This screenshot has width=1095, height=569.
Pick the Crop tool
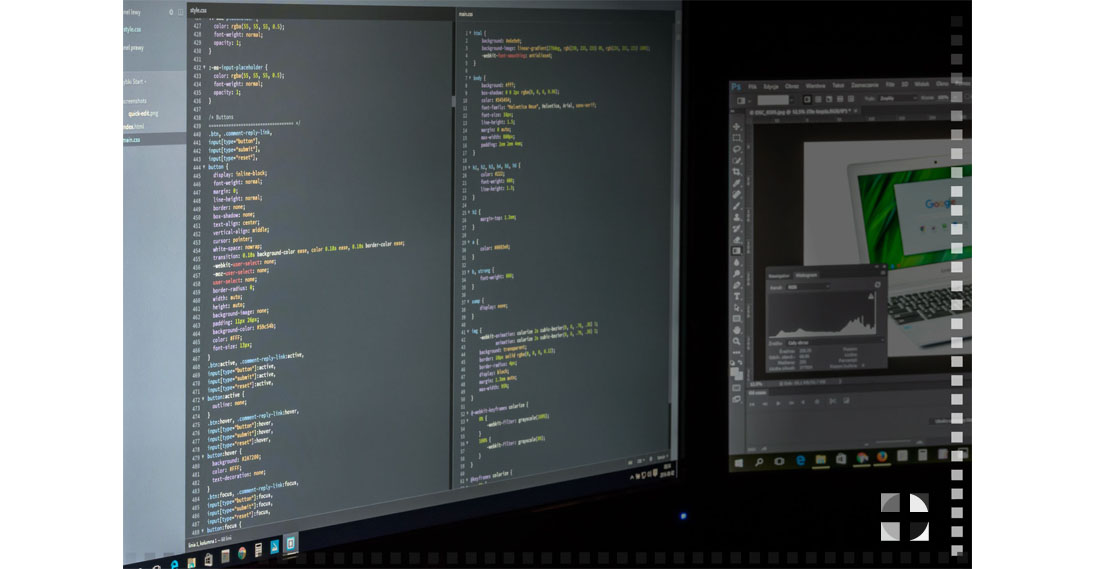point(737,172)
